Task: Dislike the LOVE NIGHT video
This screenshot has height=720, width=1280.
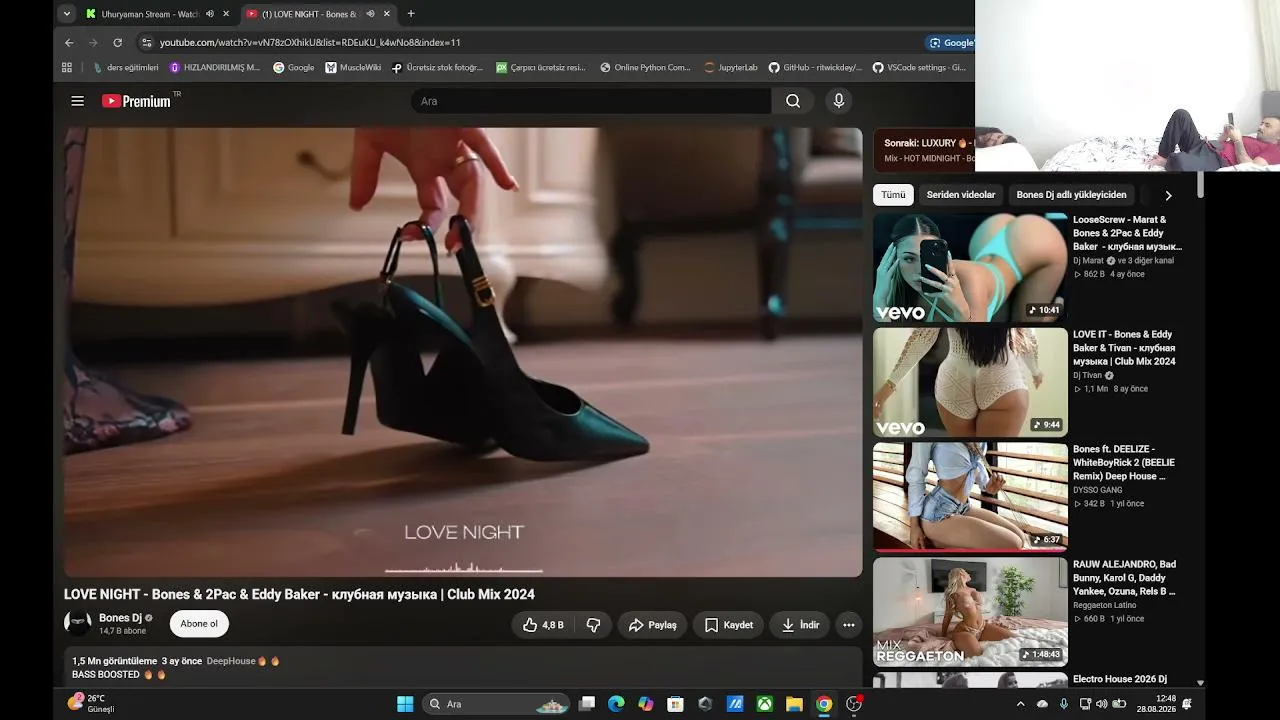Action: [x=593, y=625]
